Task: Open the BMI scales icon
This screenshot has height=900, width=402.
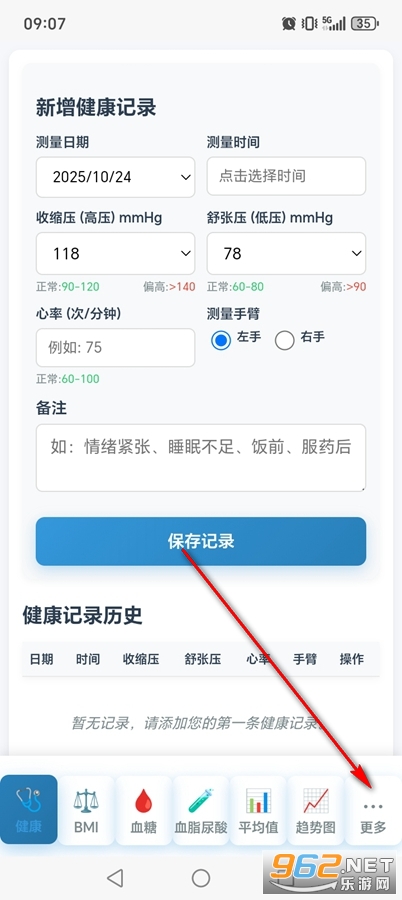Action: click(x=86, y=809)
